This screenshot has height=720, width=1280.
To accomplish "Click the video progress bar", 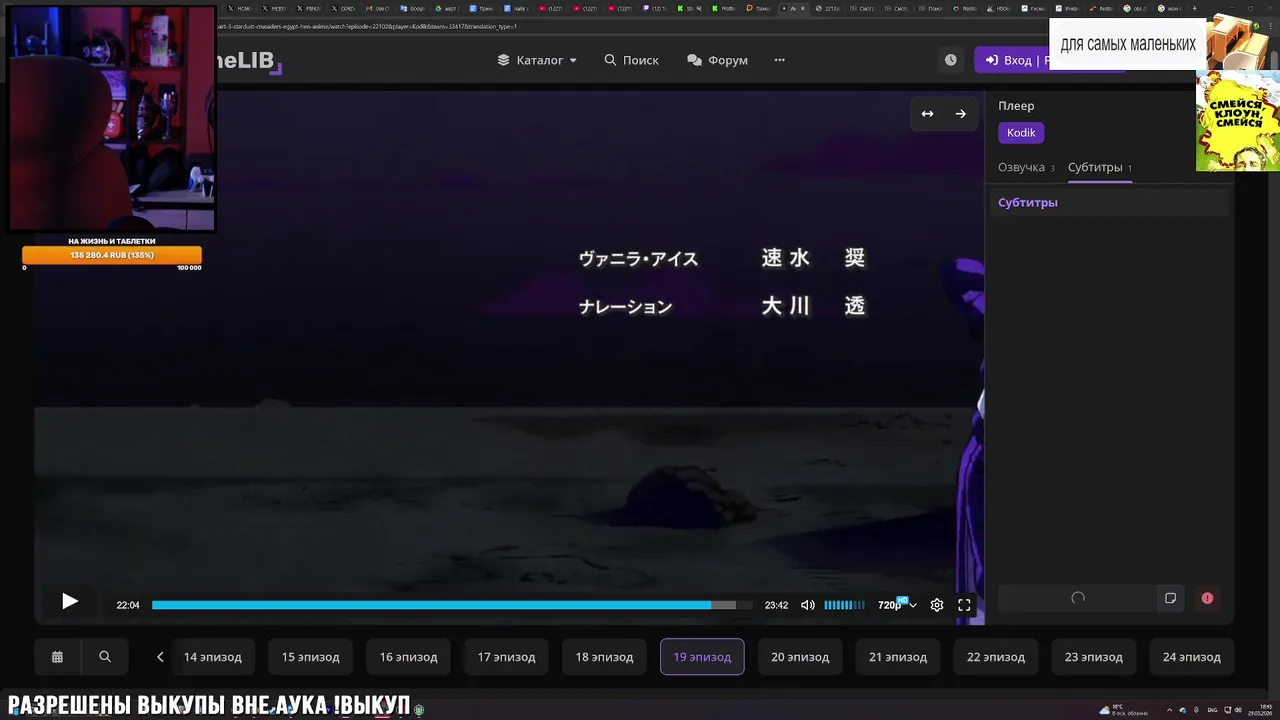I will 451,605.
